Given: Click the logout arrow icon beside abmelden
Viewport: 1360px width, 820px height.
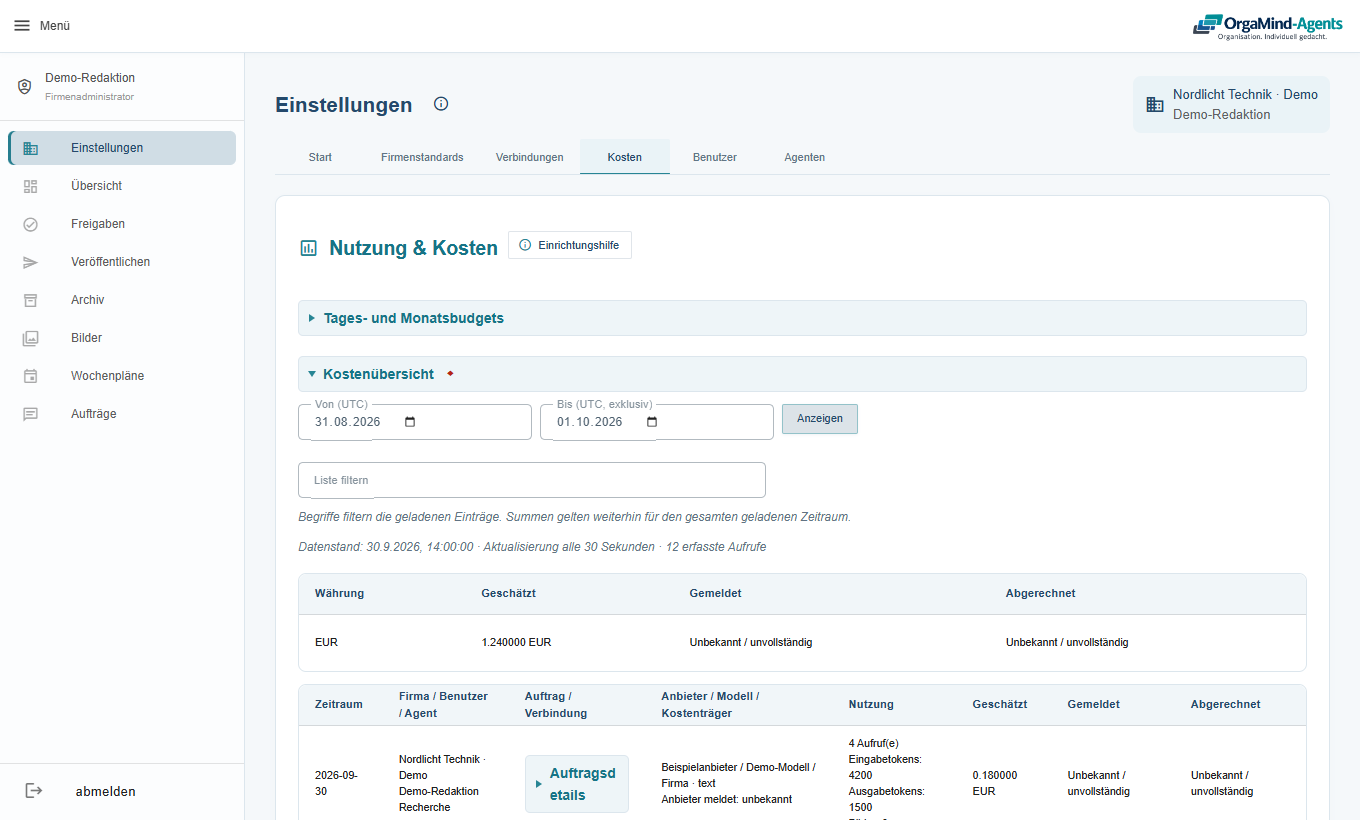Looking at the screenshot, I should coord(34,791).
